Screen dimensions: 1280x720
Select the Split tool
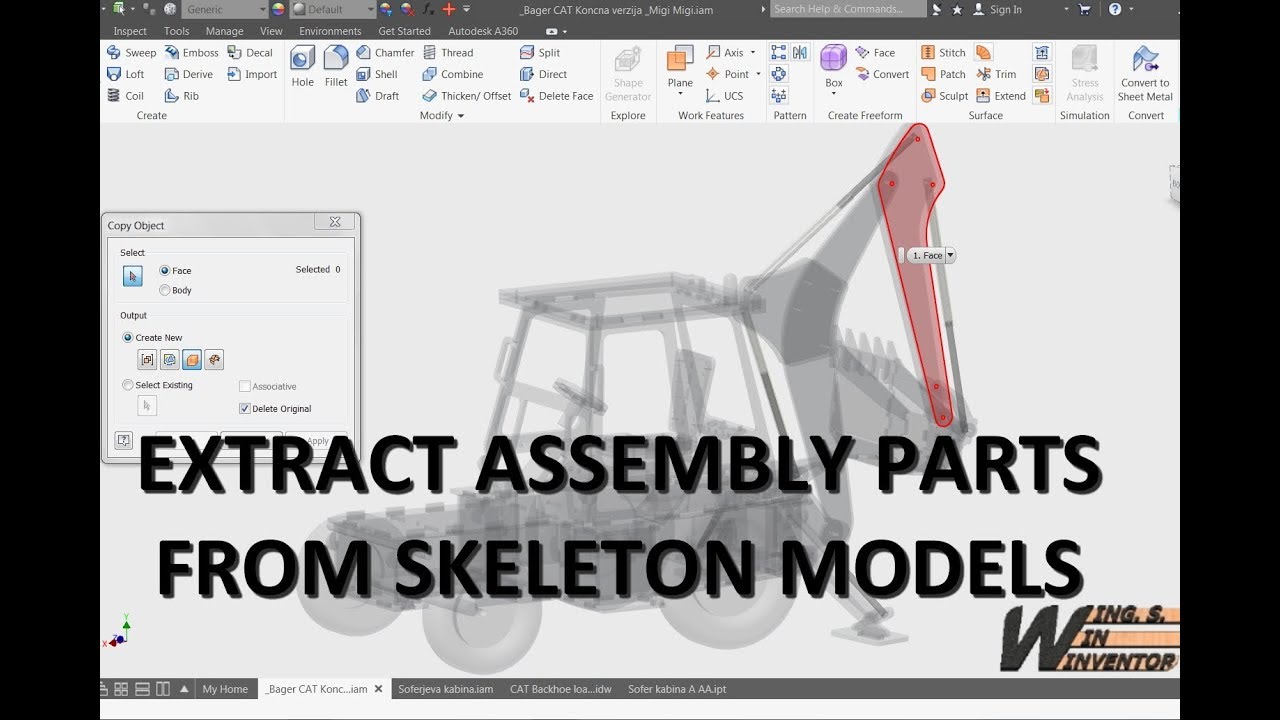pyautogui.click(x=540, y=53)
